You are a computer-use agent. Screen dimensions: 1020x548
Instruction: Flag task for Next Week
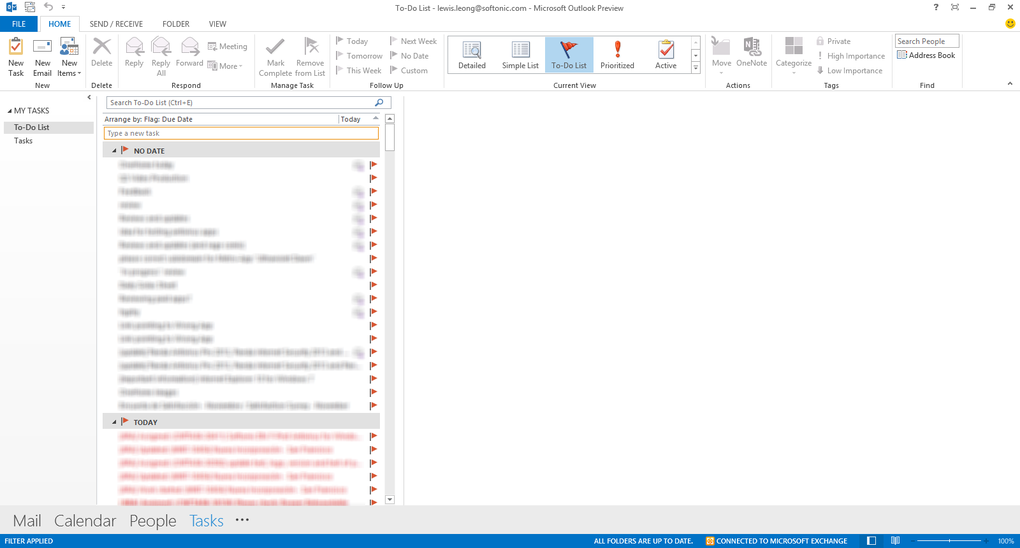[413, 41]
